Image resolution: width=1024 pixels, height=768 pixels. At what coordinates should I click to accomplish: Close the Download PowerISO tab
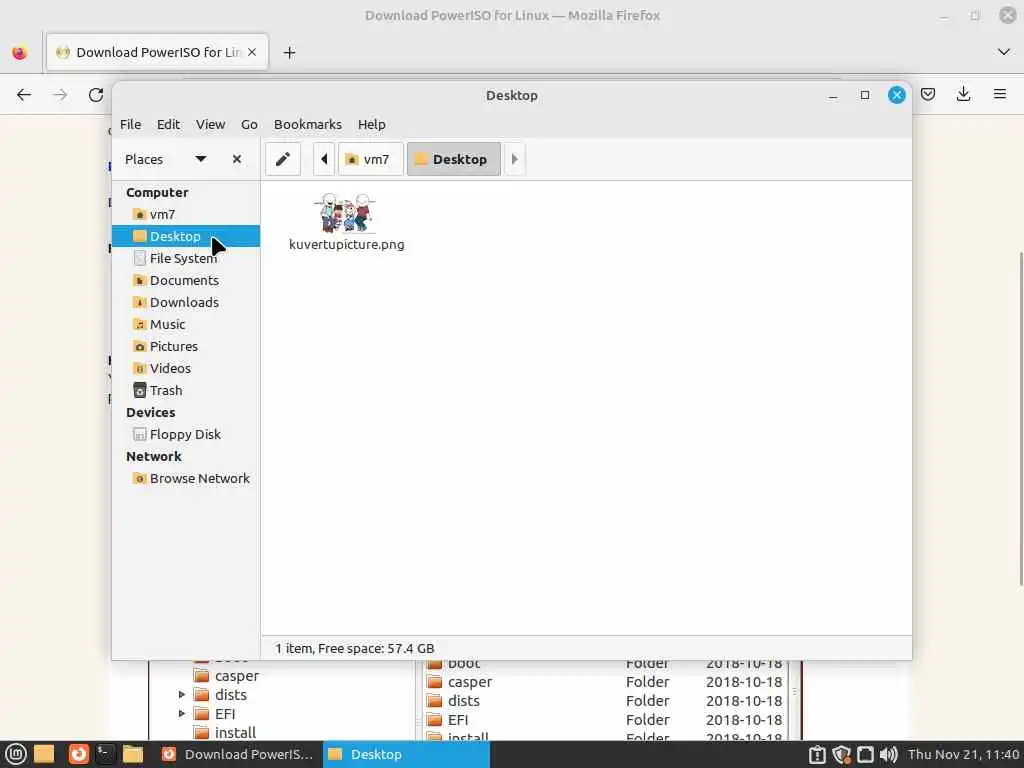point(252,52)
